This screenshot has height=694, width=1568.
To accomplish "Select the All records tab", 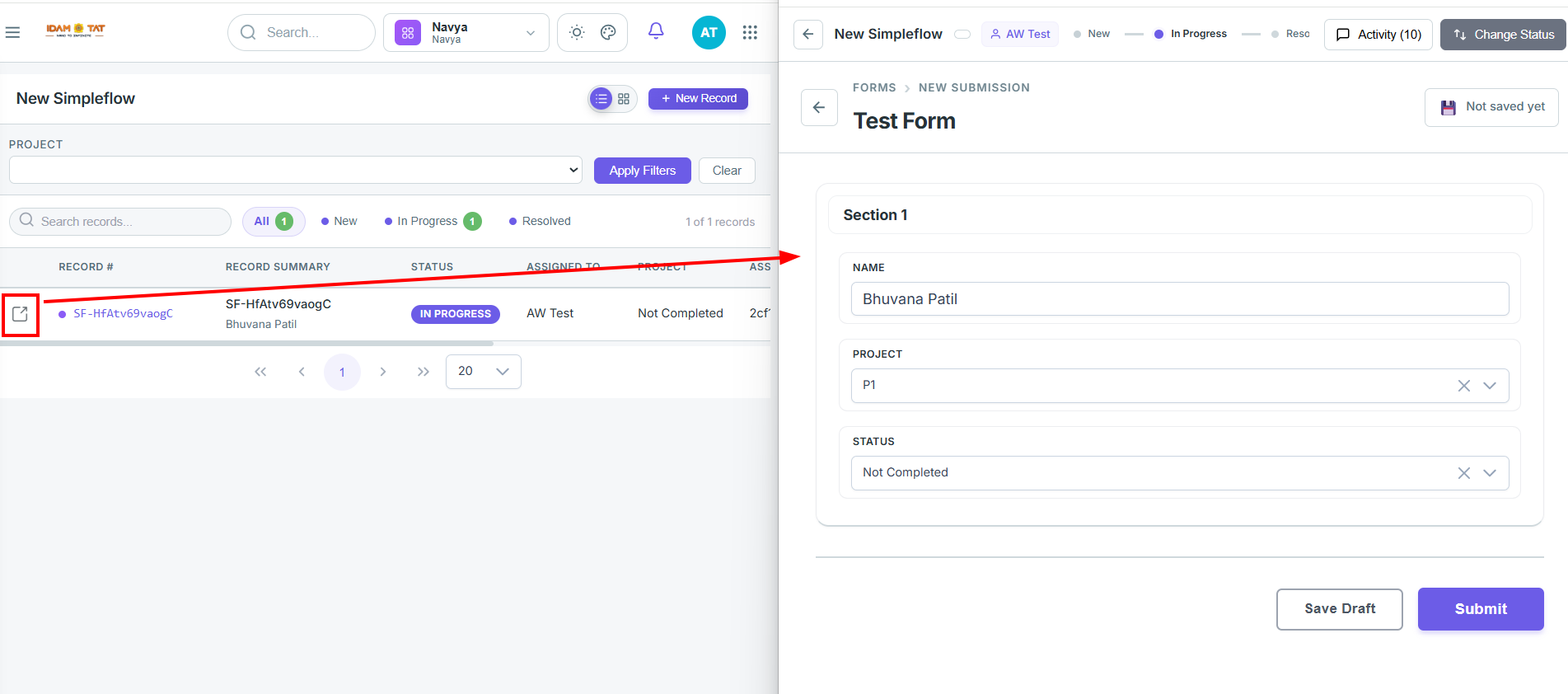I will click(x=274, y=221).
